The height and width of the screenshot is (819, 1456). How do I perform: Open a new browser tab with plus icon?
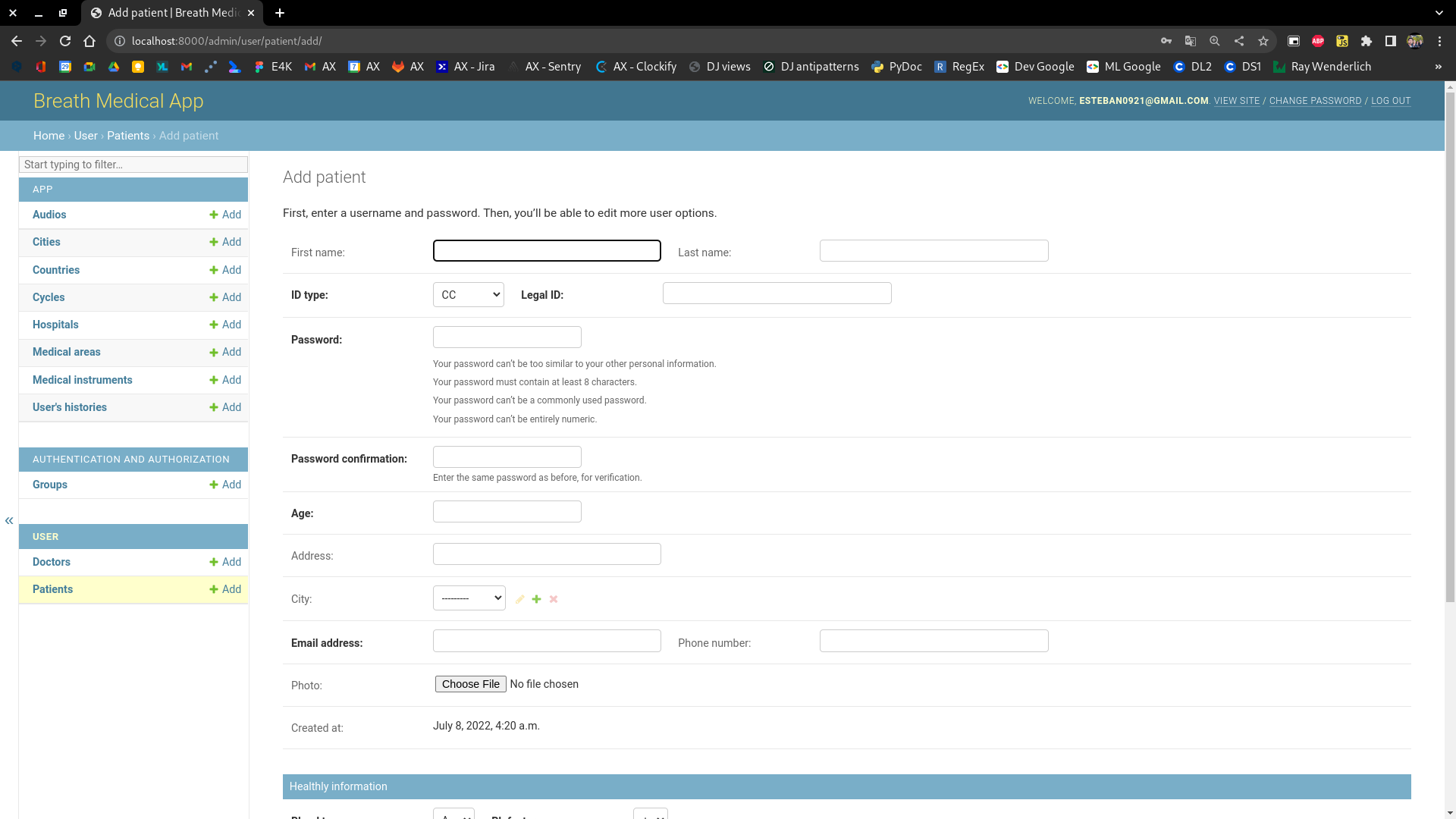coord(280,13)
